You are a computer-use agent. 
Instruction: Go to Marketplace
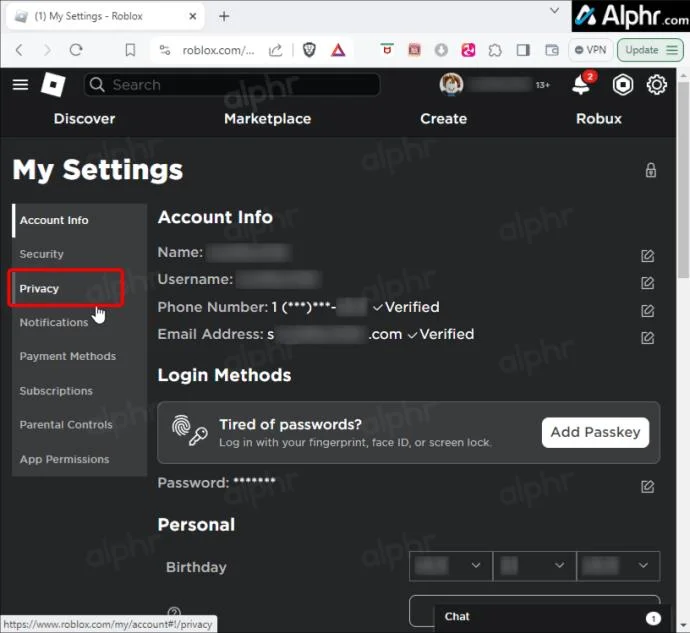click(x=268, y=118)
